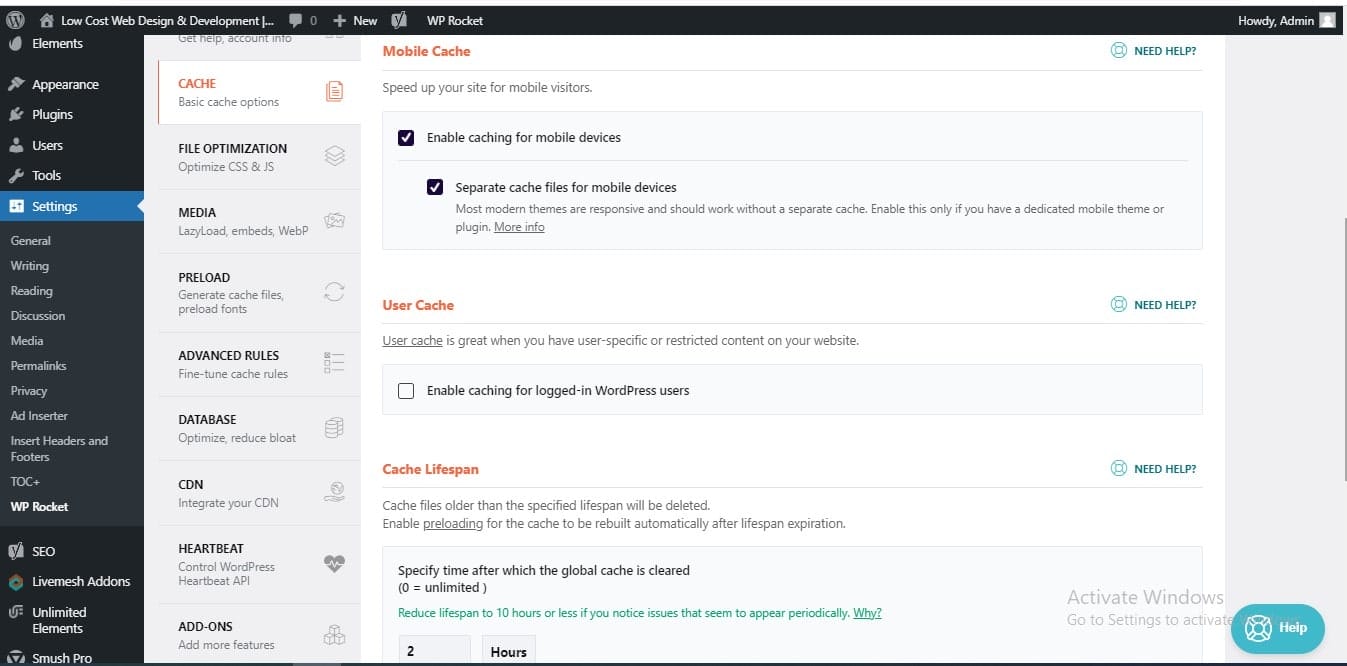The height and width of the screenshot is (666, 1347).
Task: Open the Add-ons tab
Action: click(259, 635)
